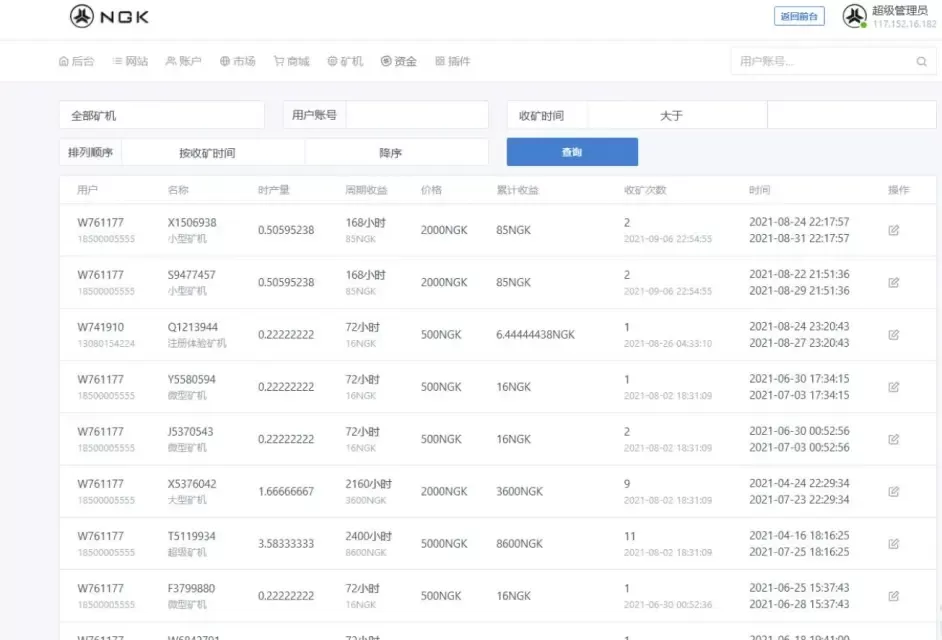The height and width of the screenshot is (640, 942).
Task: Click the 时产量 column header
Action: [x=273, y=190]
